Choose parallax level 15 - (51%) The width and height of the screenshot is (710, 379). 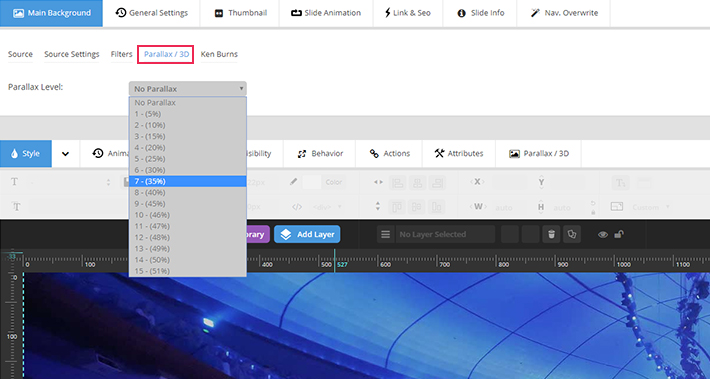click(x=187, y=271)
